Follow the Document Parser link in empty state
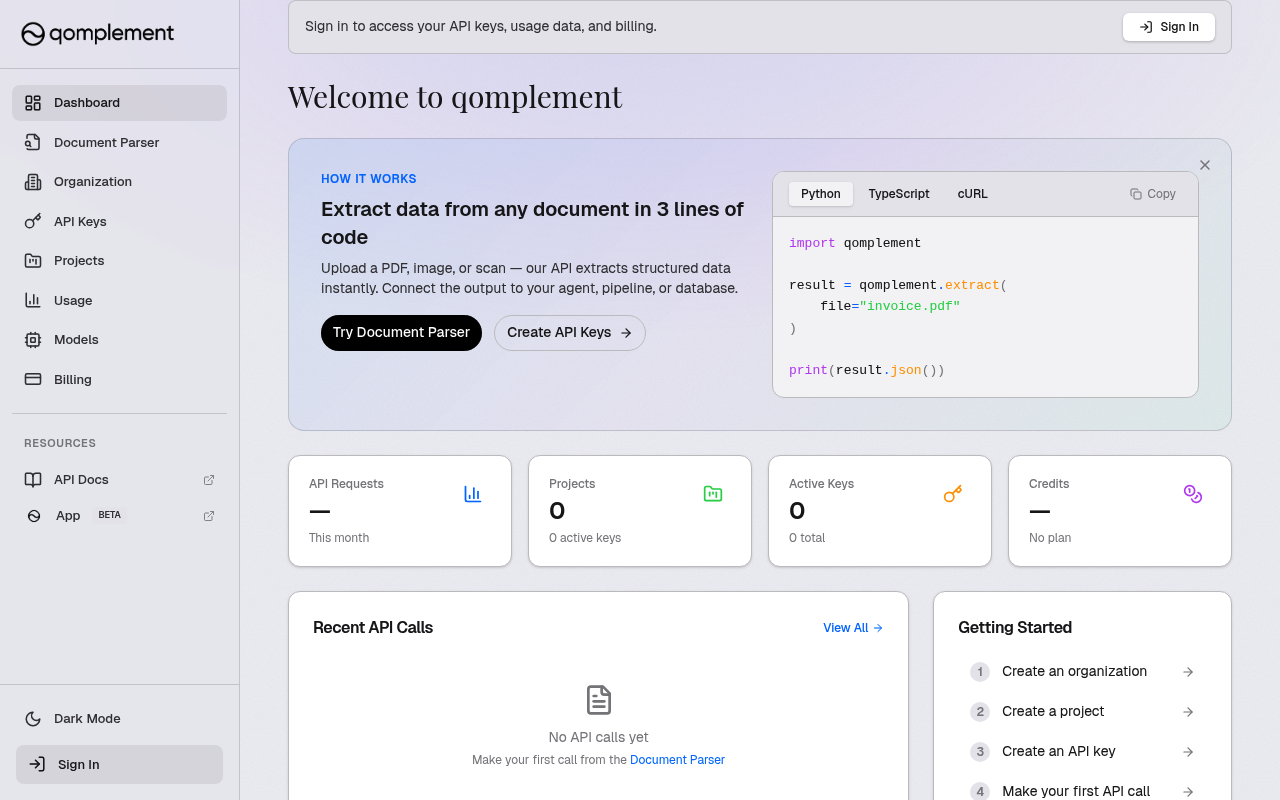1280x800 pixels. (677, 760)
